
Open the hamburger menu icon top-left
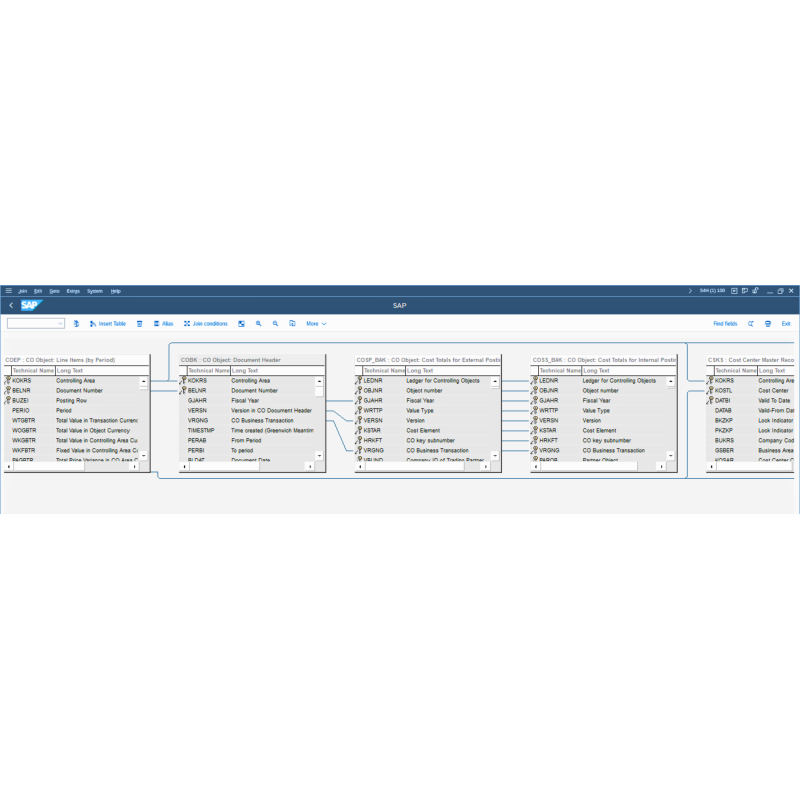coord(8,291)
